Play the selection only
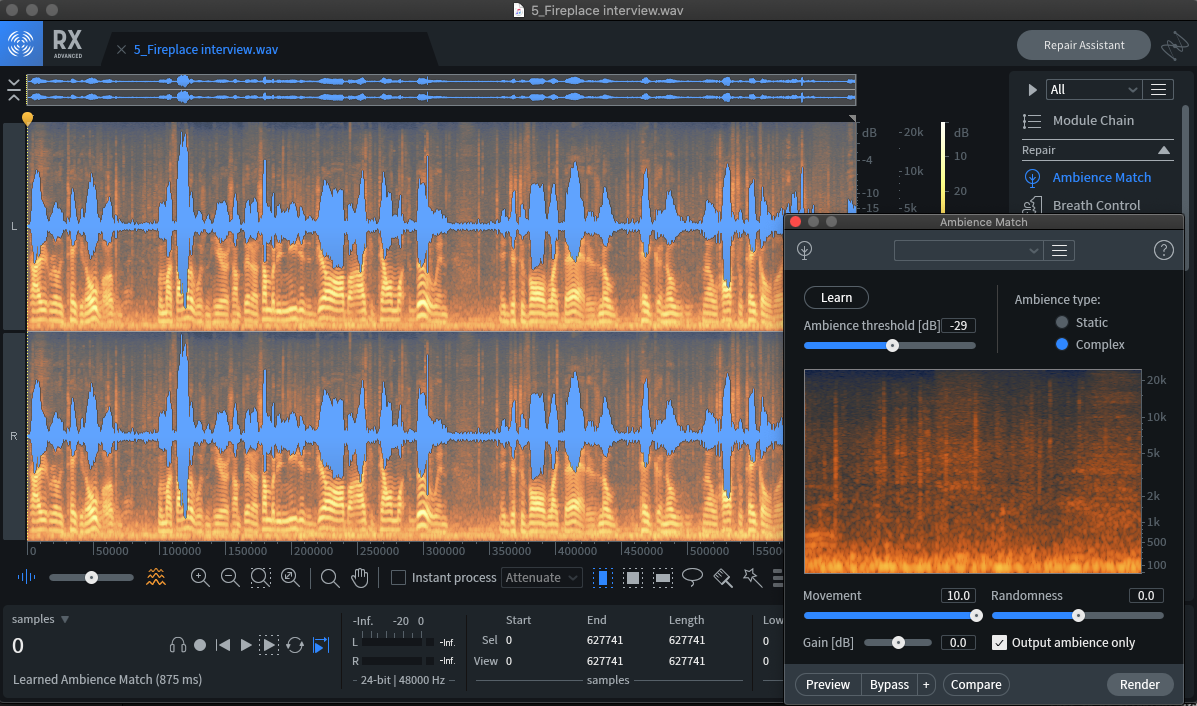 pyautogui.click(x=269, y=645)
